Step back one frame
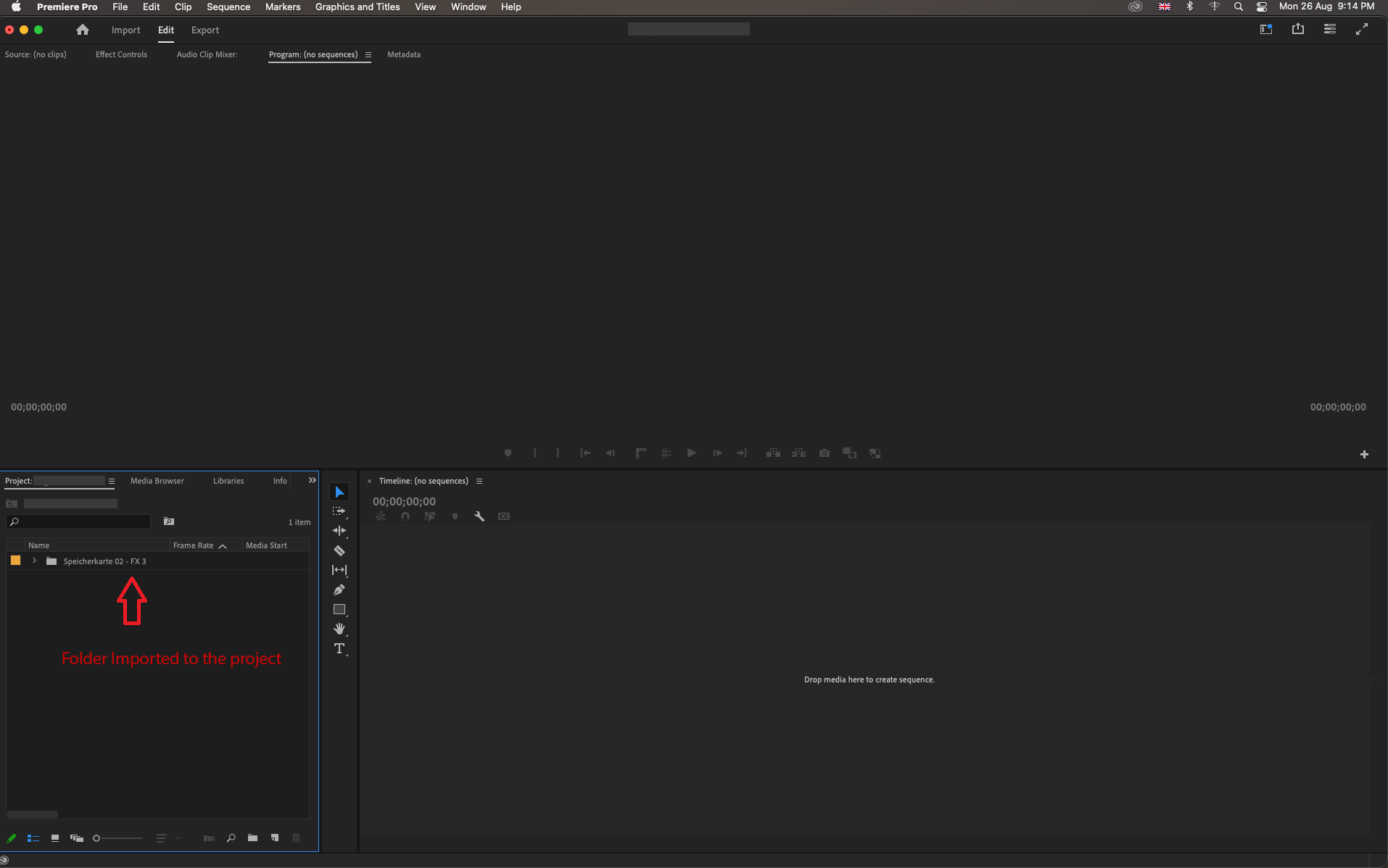This screenshot has width=1388, height=868. coord(610,453)
